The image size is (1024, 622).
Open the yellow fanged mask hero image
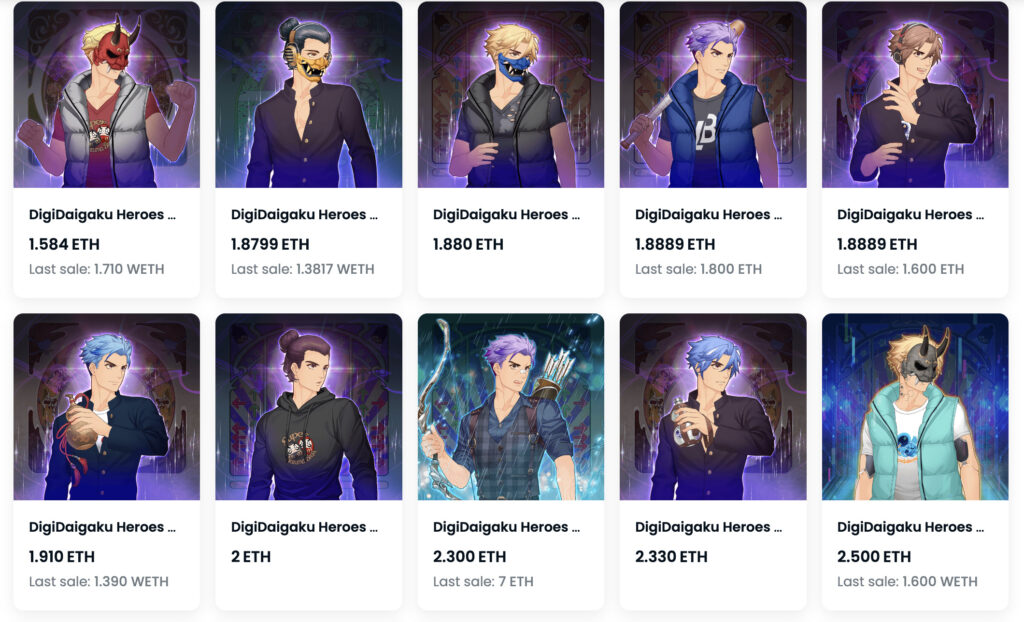point(309,95)
